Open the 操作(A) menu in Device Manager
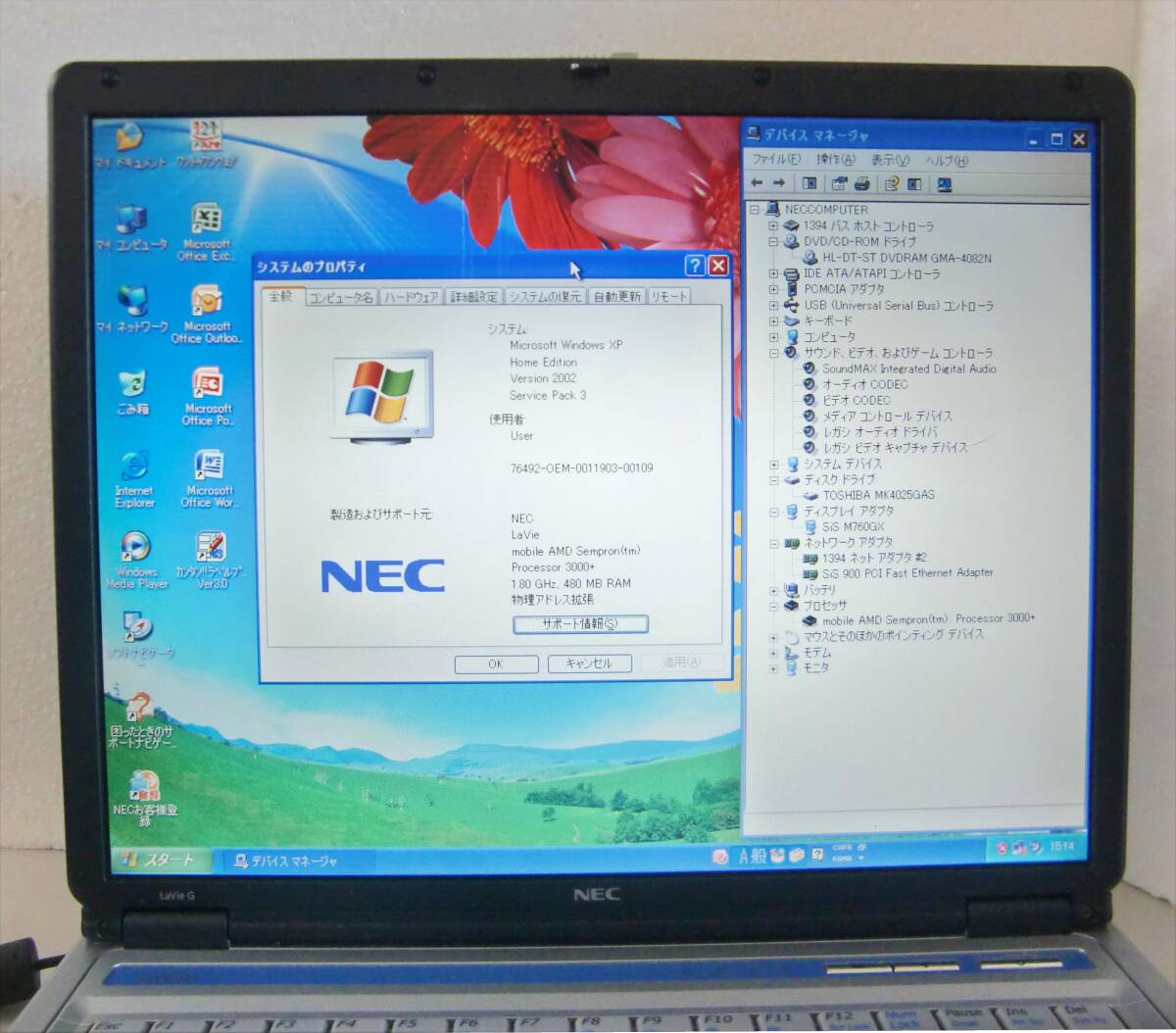Image resolution: width=1176 pixels, height=1033 pixels. [x=836, y=160]
